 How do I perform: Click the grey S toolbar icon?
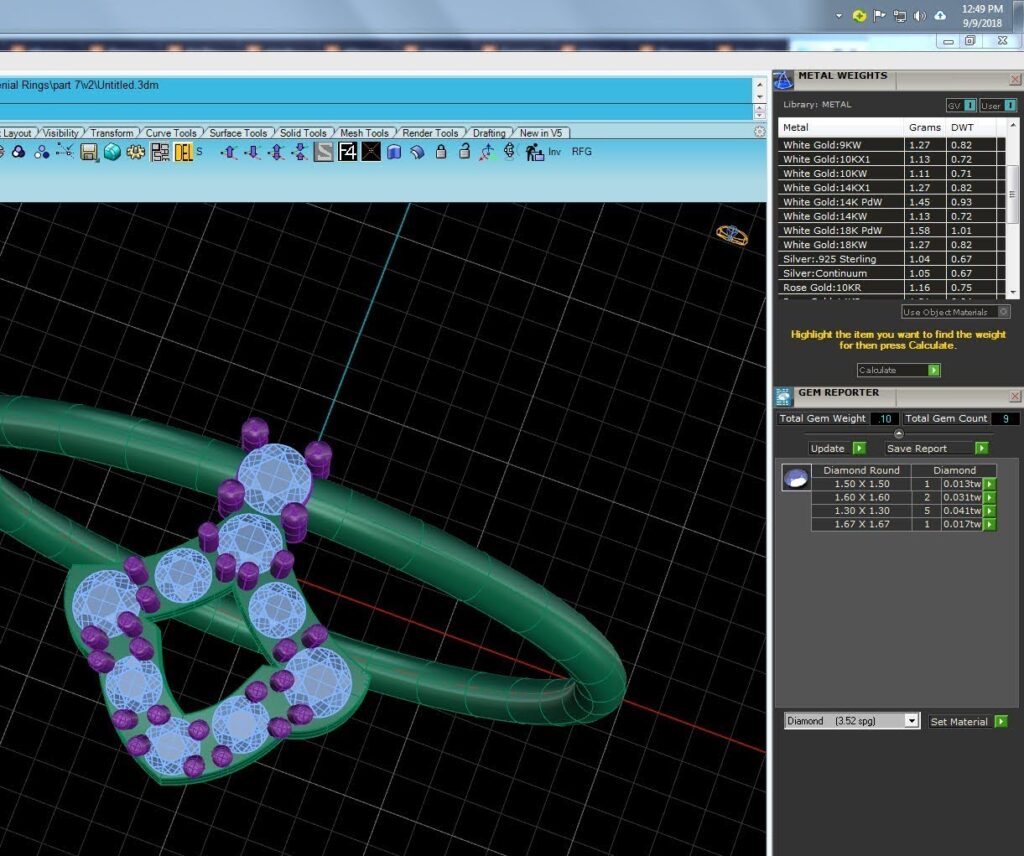coord(324,152)
